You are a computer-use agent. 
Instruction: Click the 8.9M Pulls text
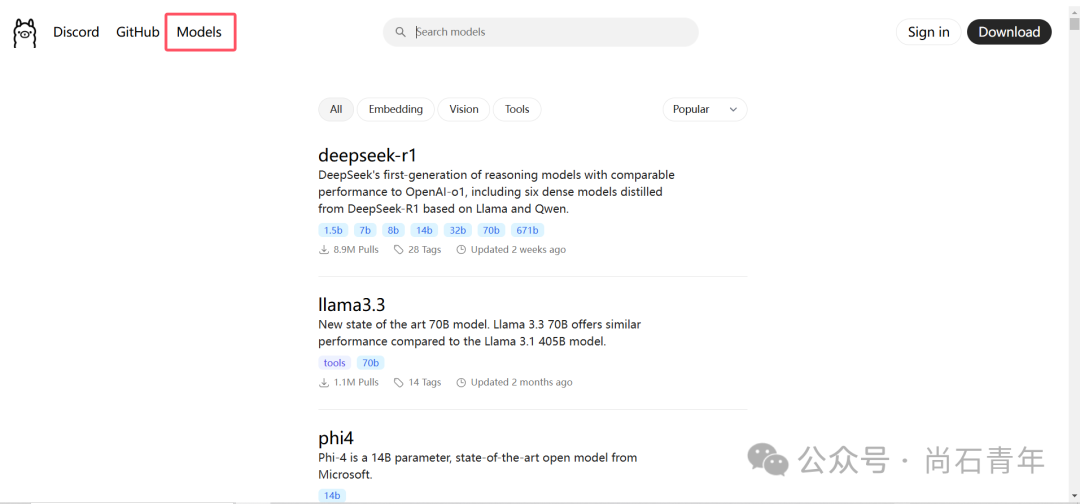pos(356,250)
